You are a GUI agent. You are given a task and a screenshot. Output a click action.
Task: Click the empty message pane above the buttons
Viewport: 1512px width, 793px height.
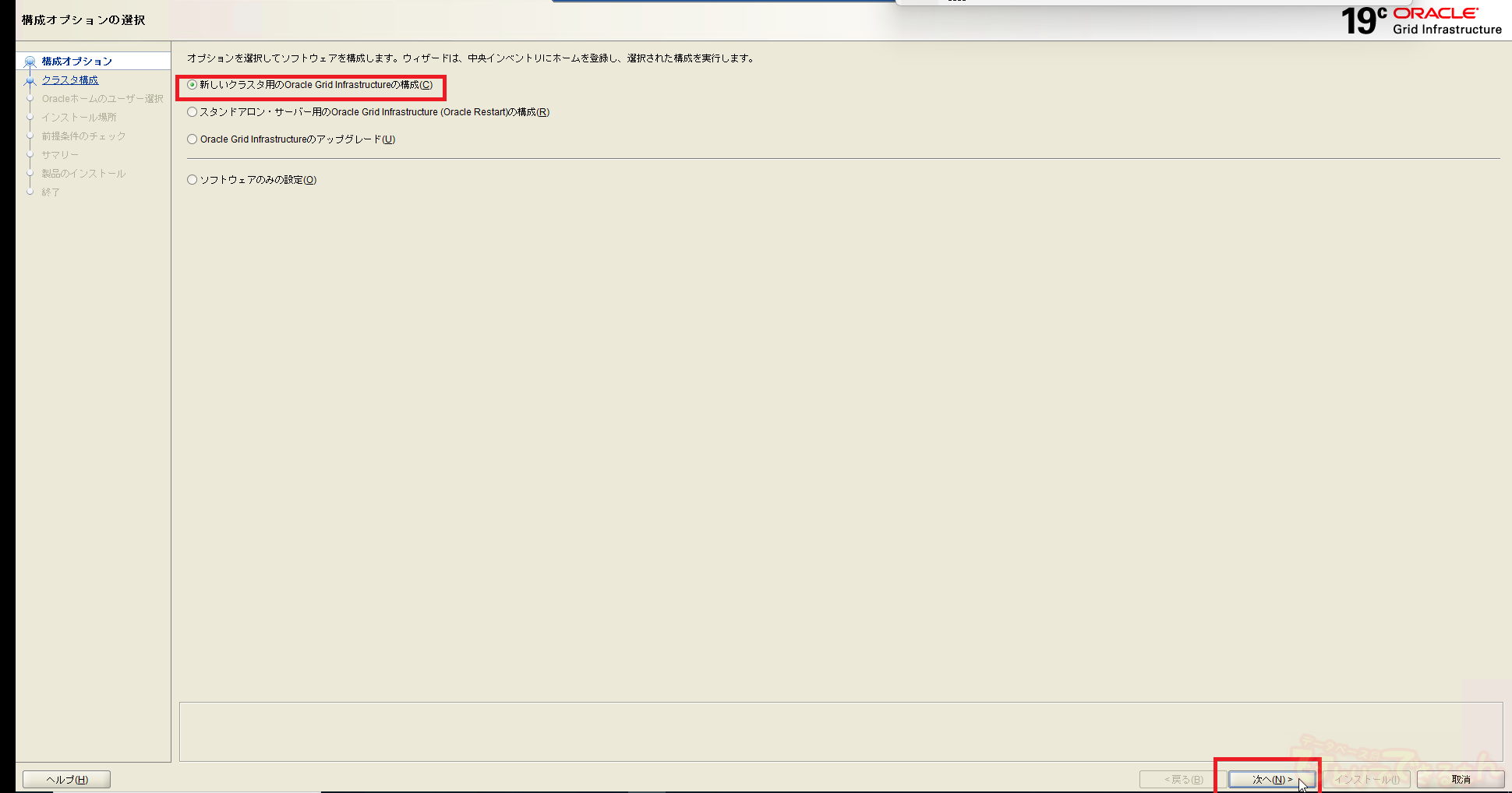(840, 731)
